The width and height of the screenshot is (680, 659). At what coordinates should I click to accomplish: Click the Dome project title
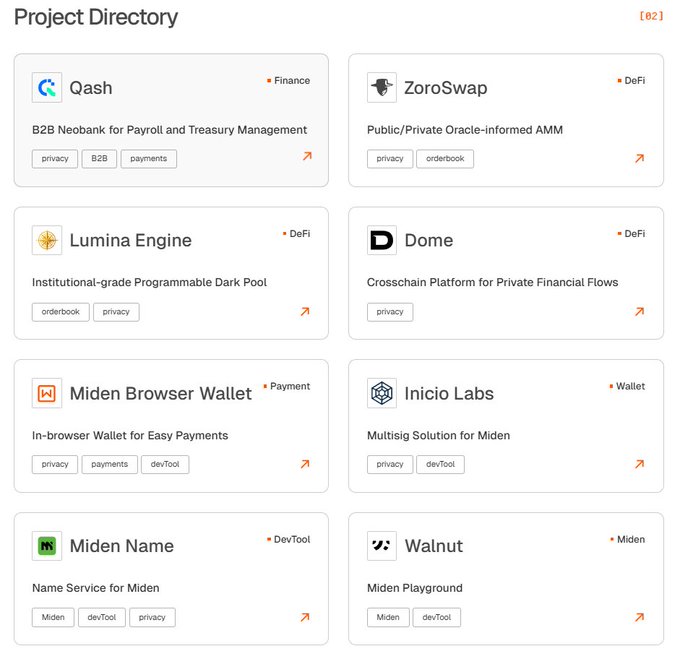[x=429, y=241]
